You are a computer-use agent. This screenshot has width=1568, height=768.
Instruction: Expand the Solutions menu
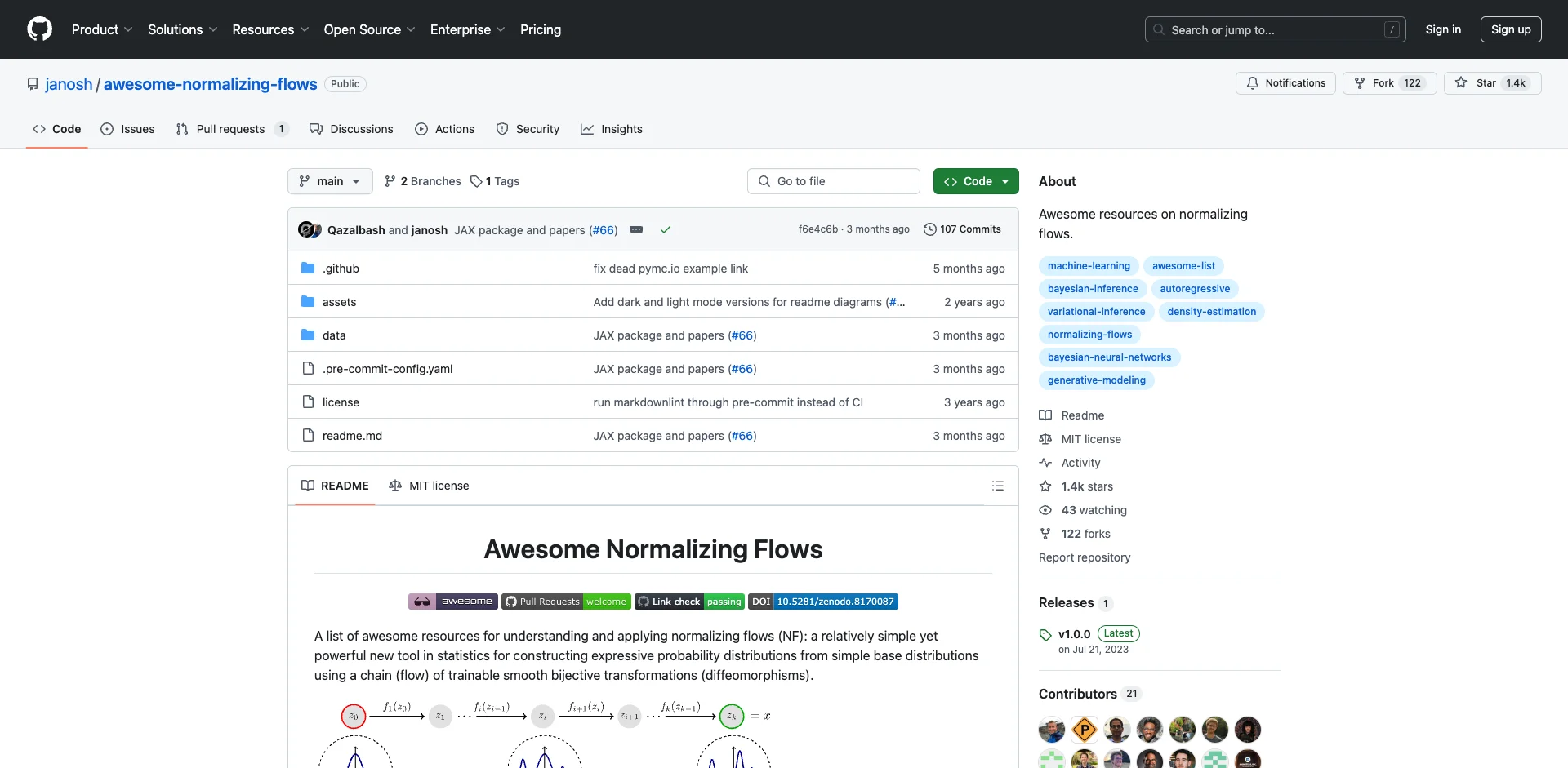tap(183, 29)
